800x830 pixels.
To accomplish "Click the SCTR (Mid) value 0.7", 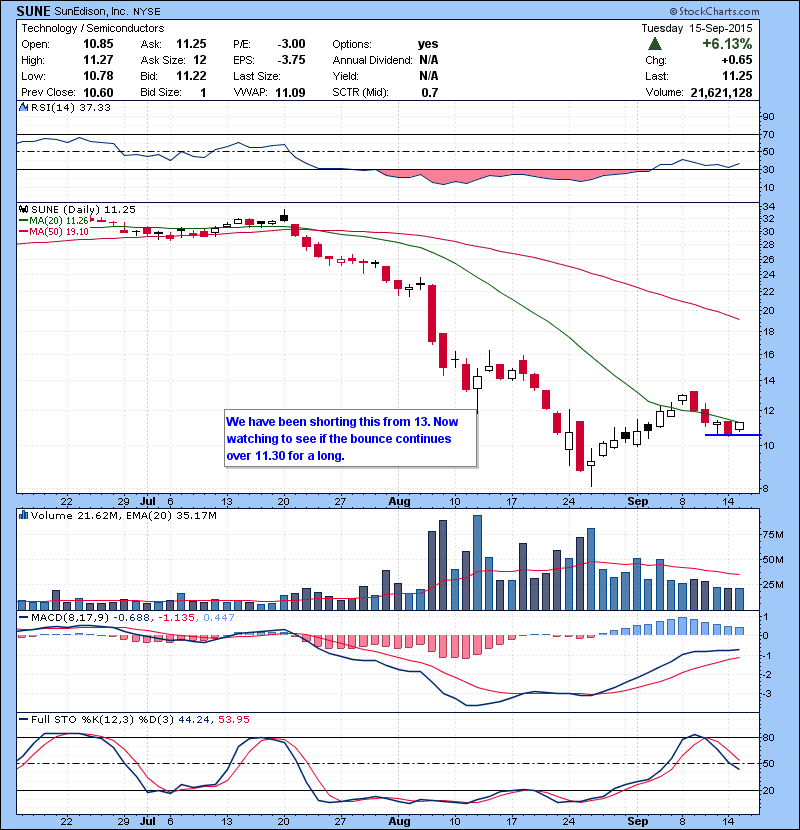I will [x=429, y=92].
